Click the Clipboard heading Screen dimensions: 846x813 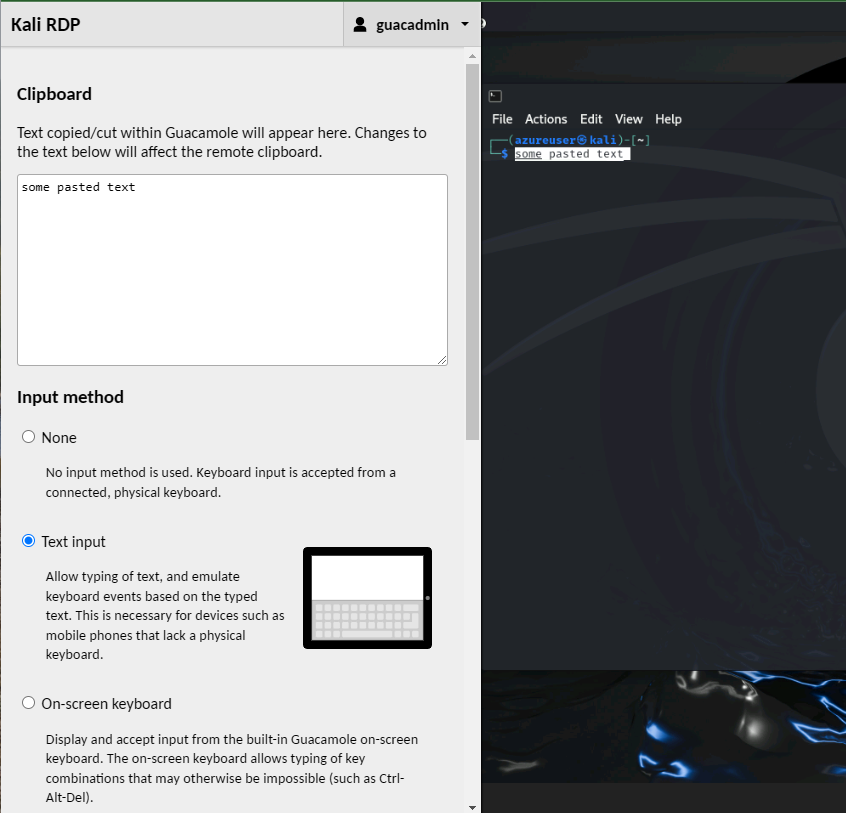click(x=54, y=94)
